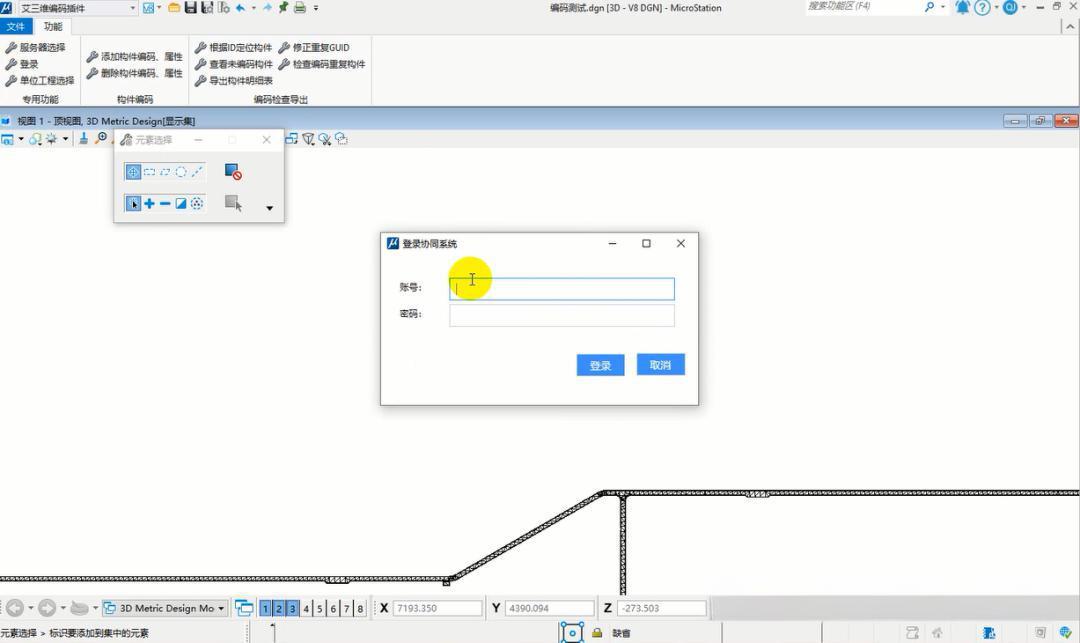Image resolution: width=1080 pixels, height=643 pixels.
Task: Click the 登录 button in the dialog
Action: point(600,365)
